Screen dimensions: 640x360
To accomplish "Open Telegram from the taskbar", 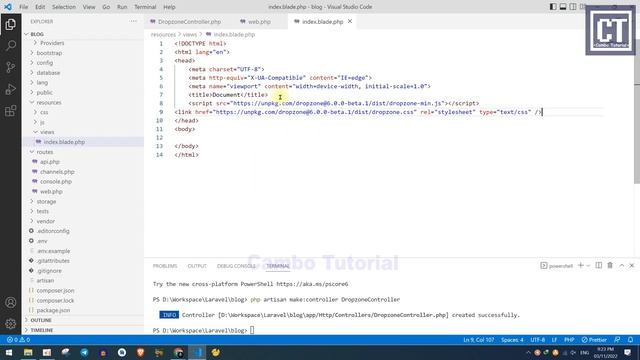I will 84,352.
